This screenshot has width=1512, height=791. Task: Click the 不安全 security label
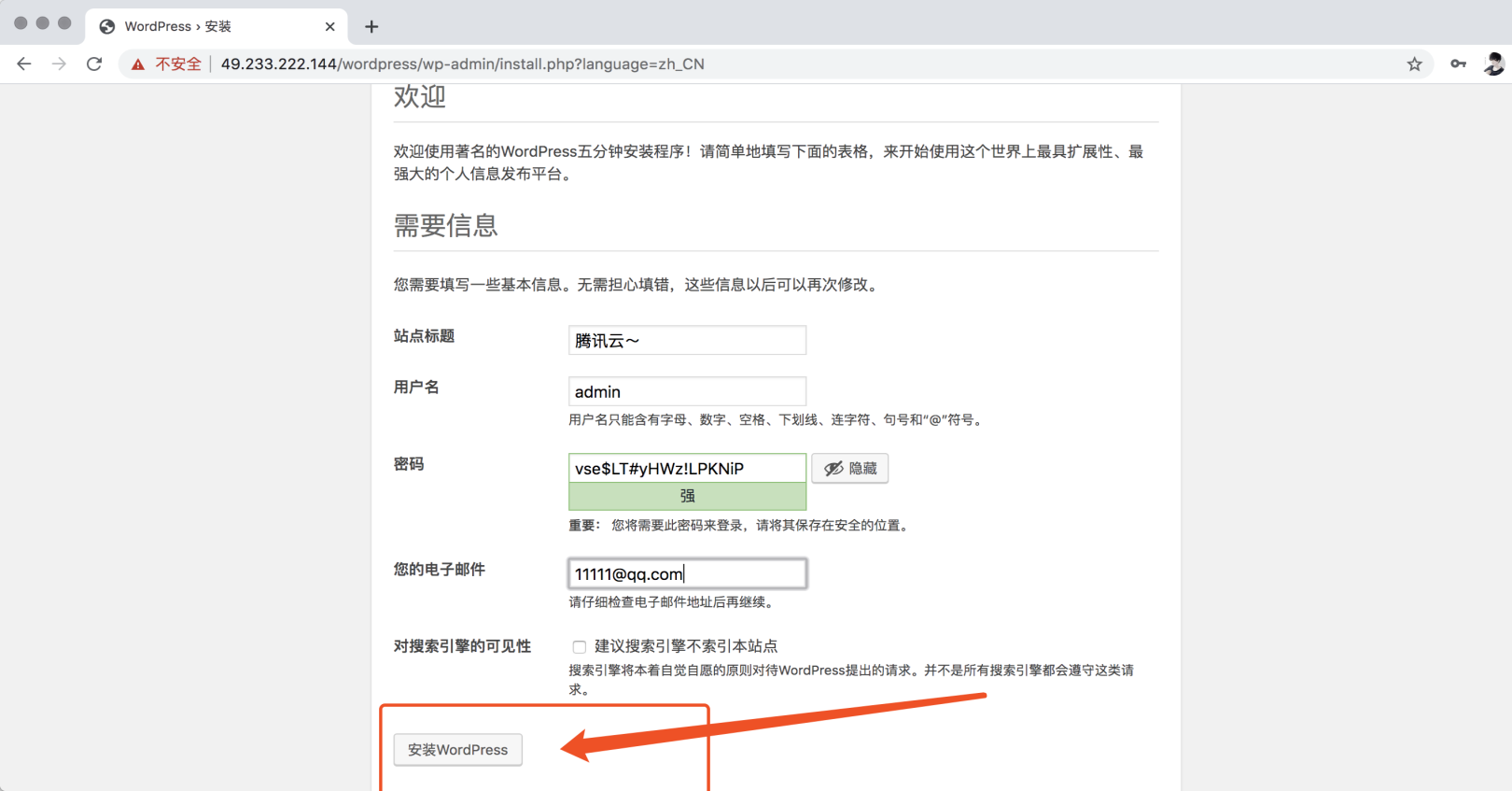[178, 64]
